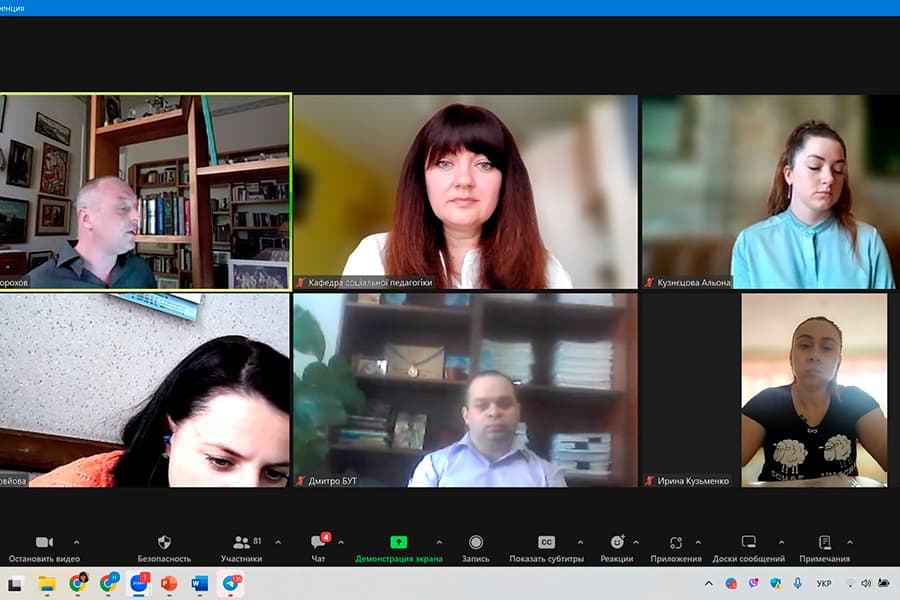Expand the arrow next to Приложения
The image size is (900, 600).
(698, 541)
